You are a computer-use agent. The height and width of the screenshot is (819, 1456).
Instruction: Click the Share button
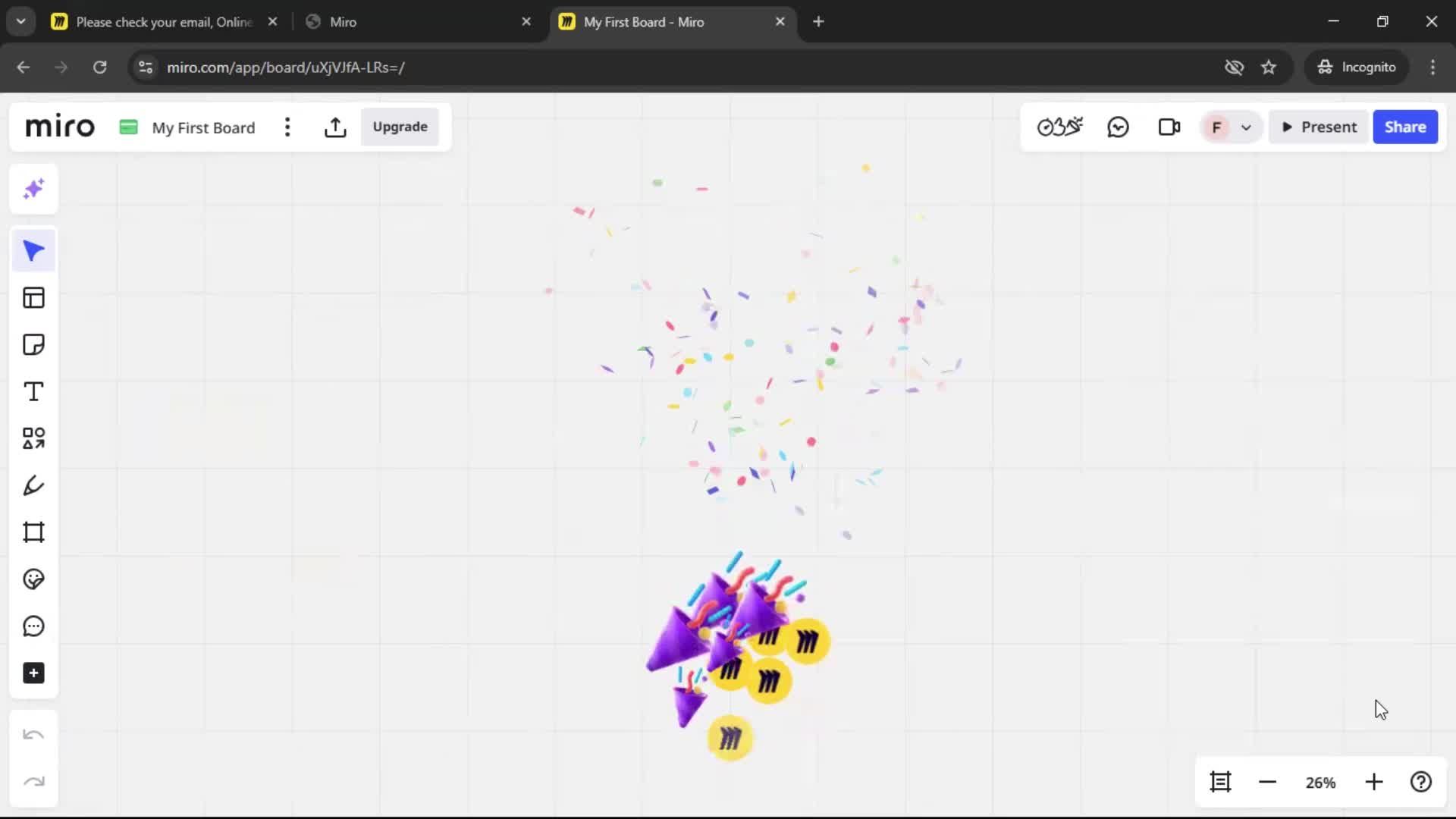[x=1405, y=127]
